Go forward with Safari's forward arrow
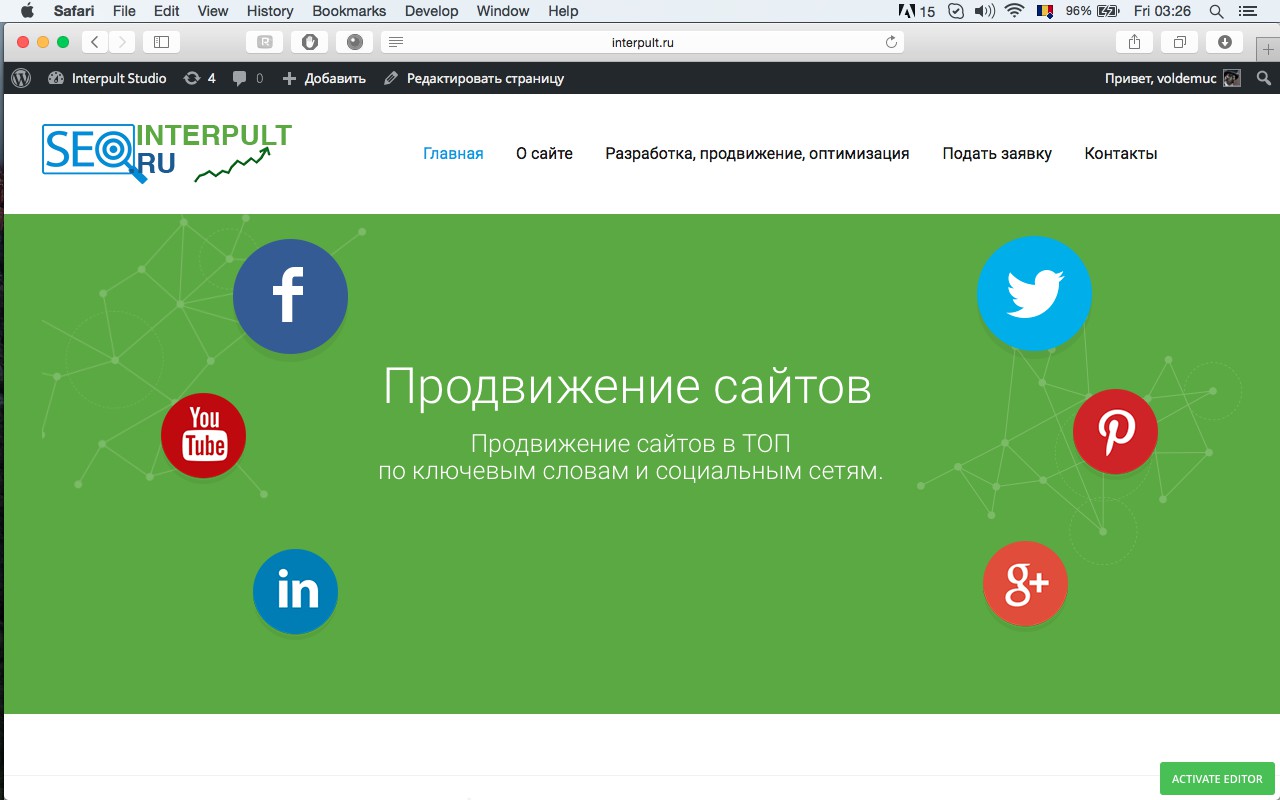Screen dimensions: 1280x800 [x=122, y=42]
